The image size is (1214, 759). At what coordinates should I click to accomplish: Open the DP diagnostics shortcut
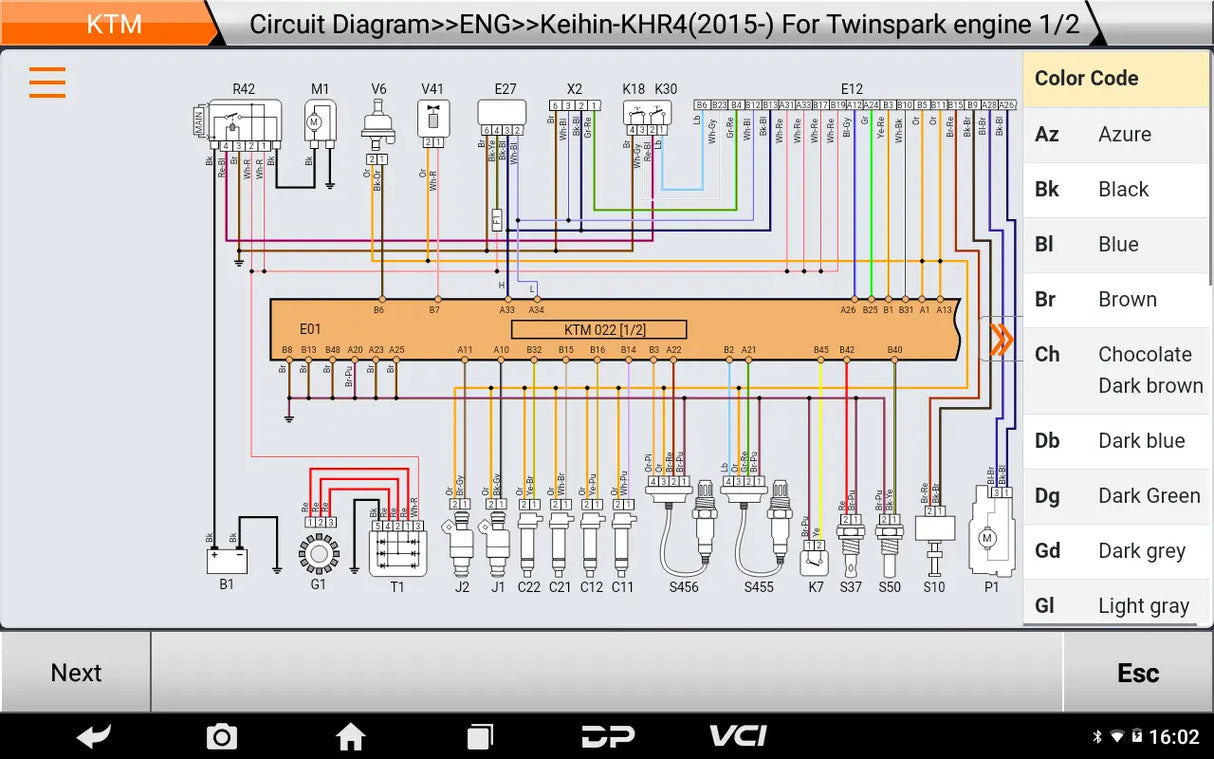[608, 737]
